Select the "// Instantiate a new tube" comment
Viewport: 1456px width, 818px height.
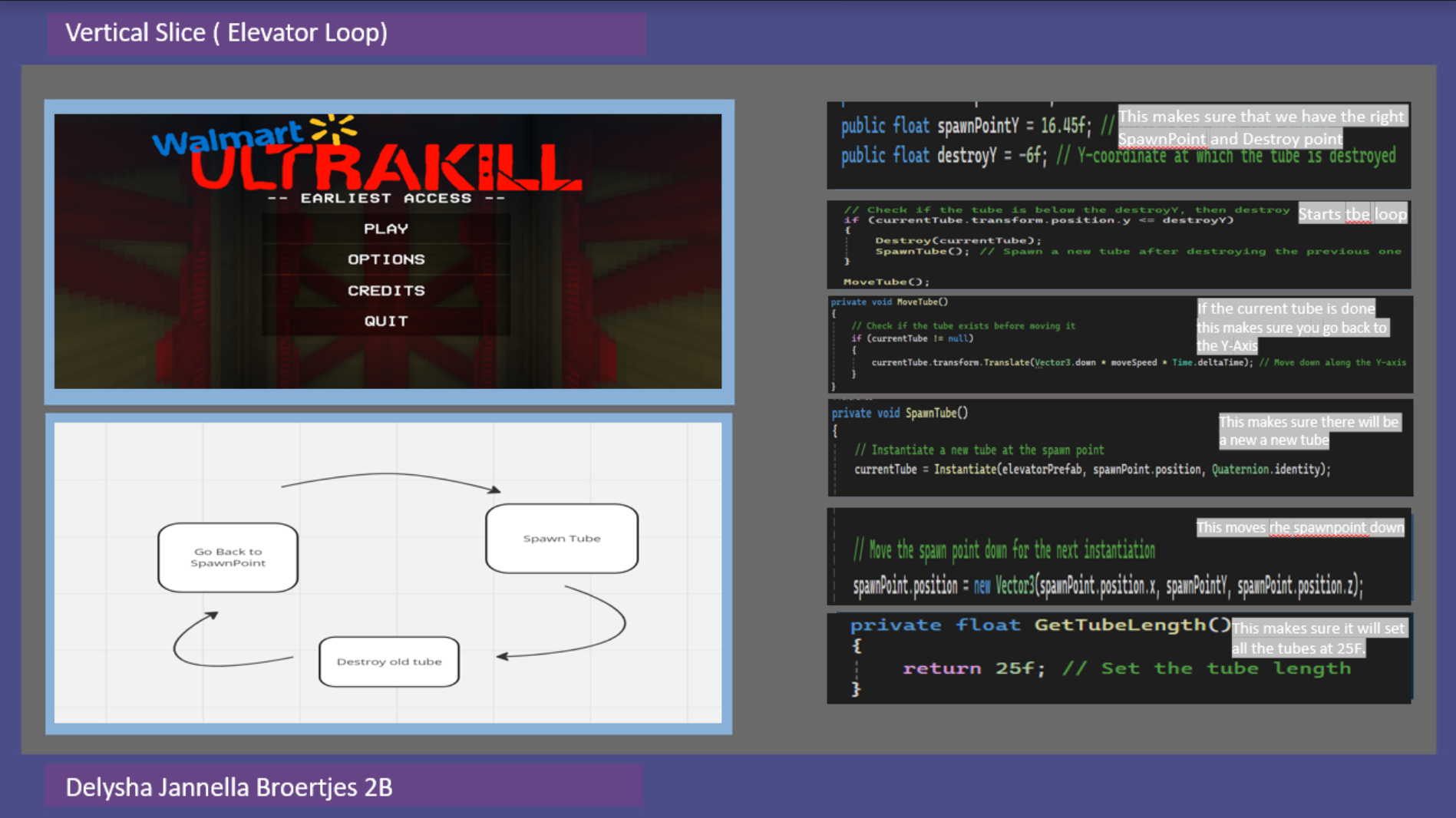(979, 450)
